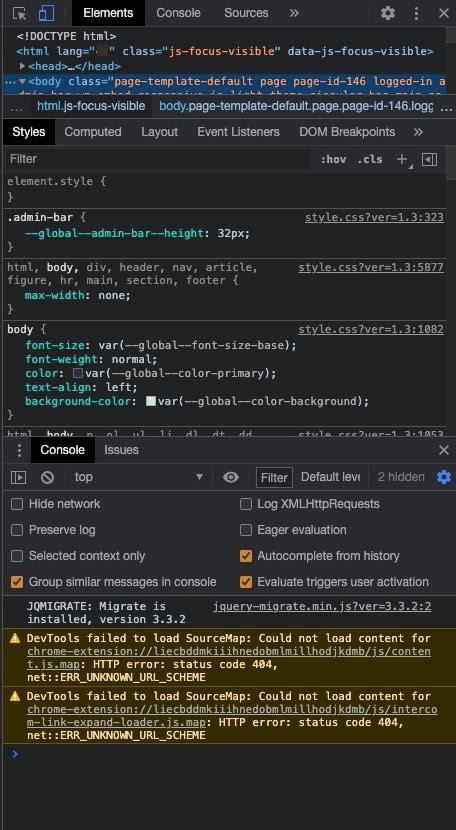This screenshot has height=830, width=456.
Task: Toggle the computed styles sidebar icon
Action: click(429, 159)
